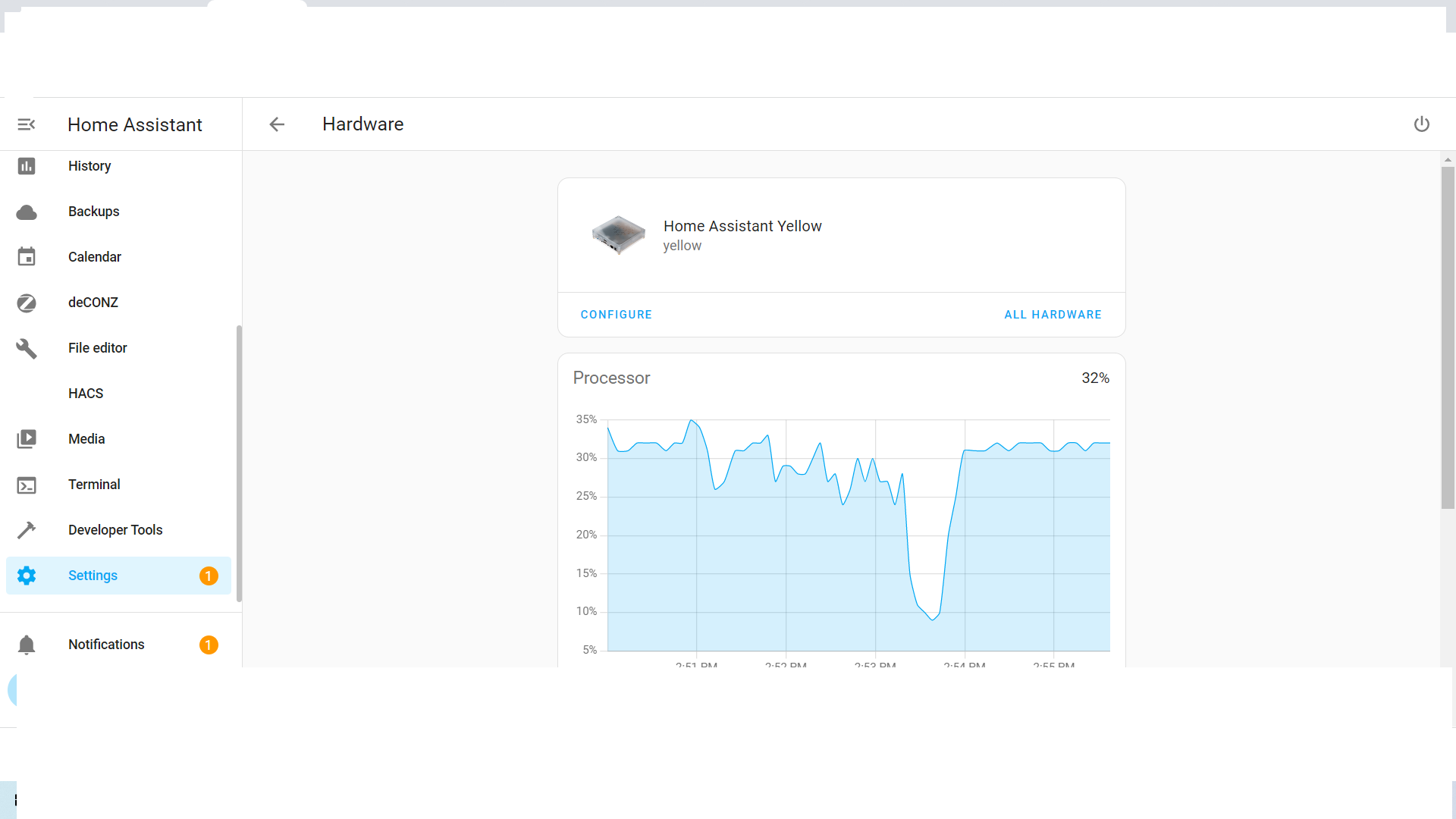Screen dimensions: 1456x819
Task: Click the Home Assistant Yellow device thumbnail
Action: tap(618, 235)
